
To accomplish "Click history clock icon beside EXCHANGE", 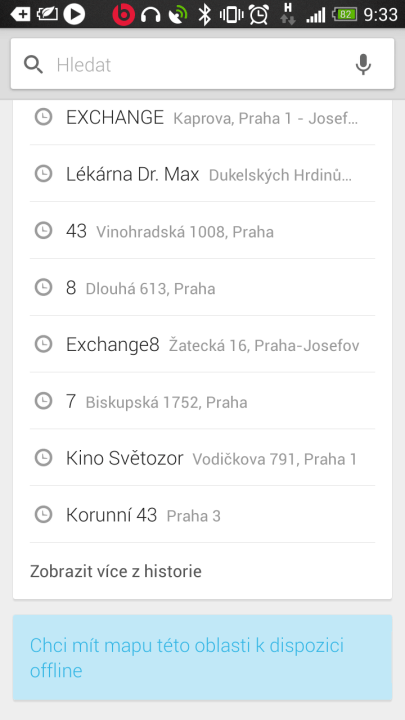I will point(44,117).
